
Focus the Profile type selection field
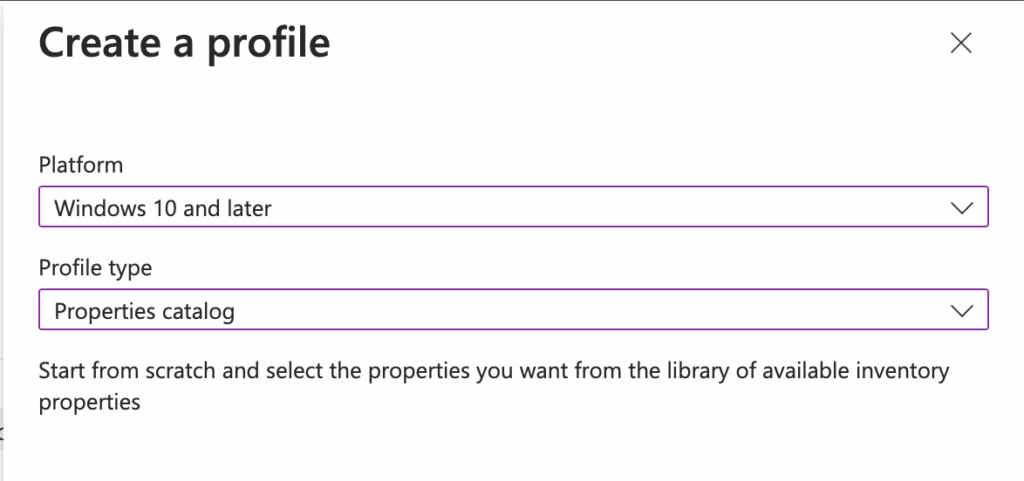[513, 311]
